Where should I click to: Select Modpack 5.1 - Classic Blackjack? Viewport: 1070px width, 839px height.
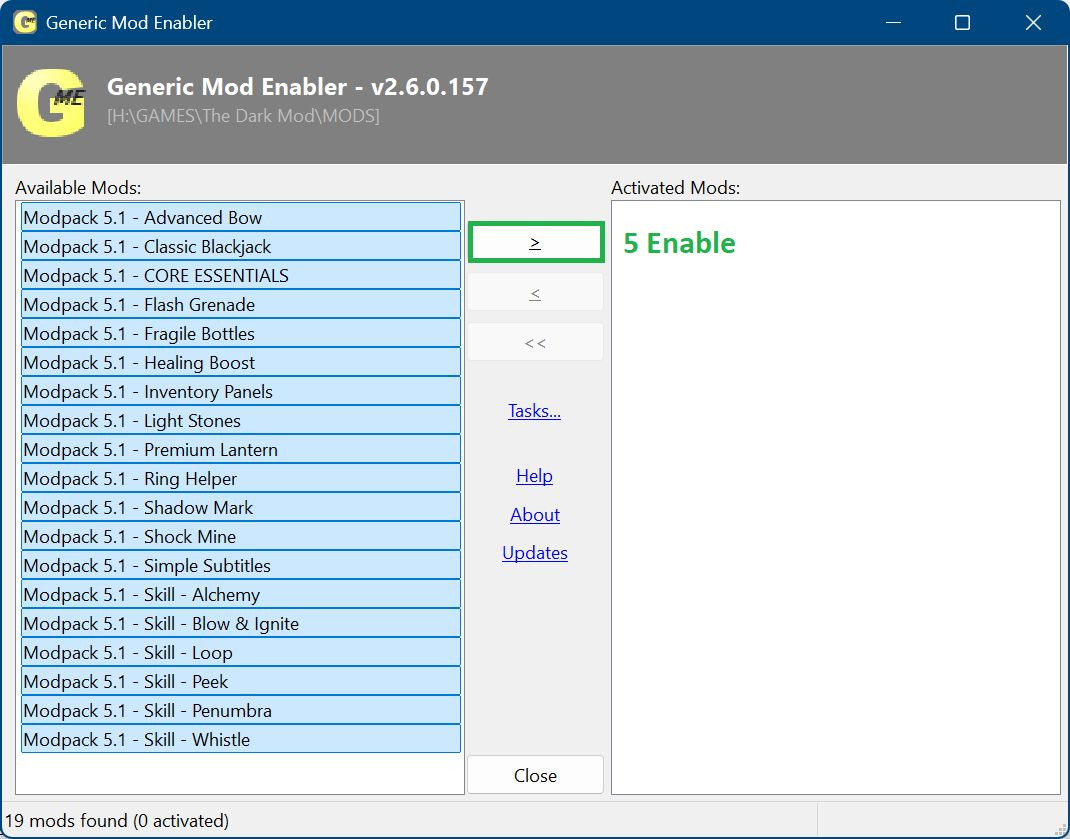(241, 246)
